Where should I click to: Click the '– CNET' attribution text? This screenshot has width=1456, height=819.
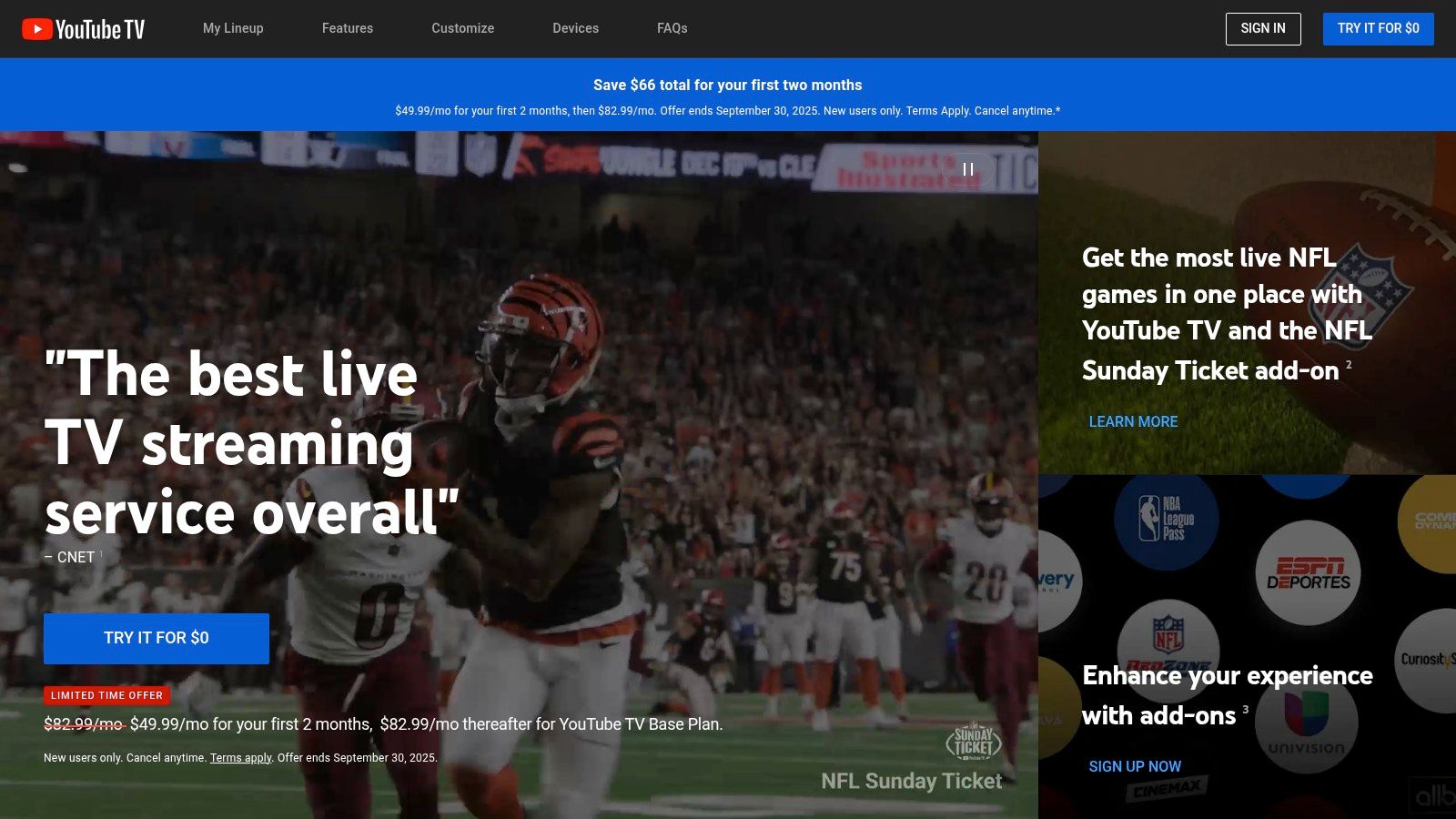click(70, 557)
